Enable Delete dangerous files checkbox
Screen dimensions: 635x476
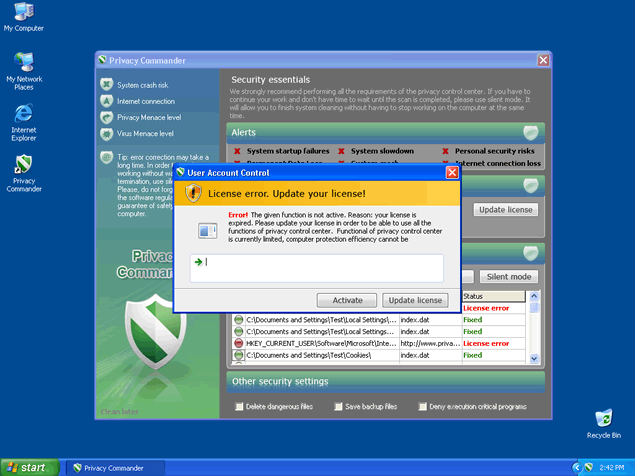coord(239,407)
